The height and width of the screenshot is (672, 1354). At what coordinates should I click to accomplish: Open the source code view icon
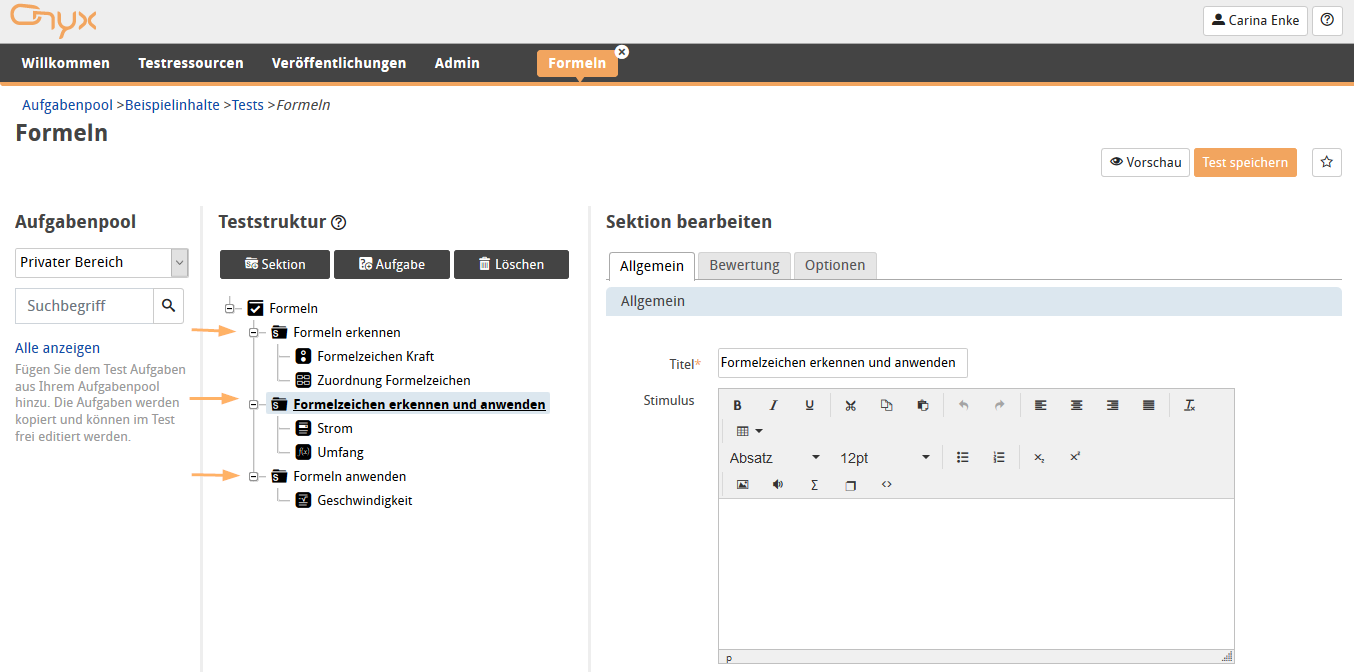point(886,484)
